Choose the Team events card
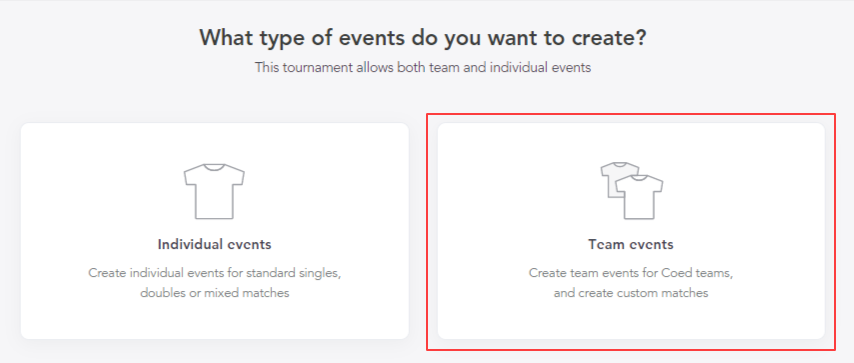854x363 pixels. pos(631,231)
